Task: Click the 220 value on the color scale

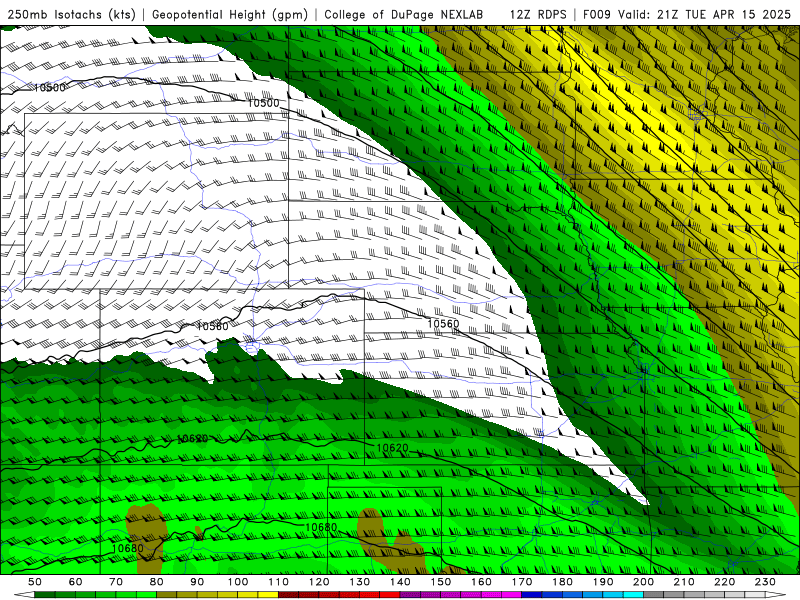Action: 724,582
